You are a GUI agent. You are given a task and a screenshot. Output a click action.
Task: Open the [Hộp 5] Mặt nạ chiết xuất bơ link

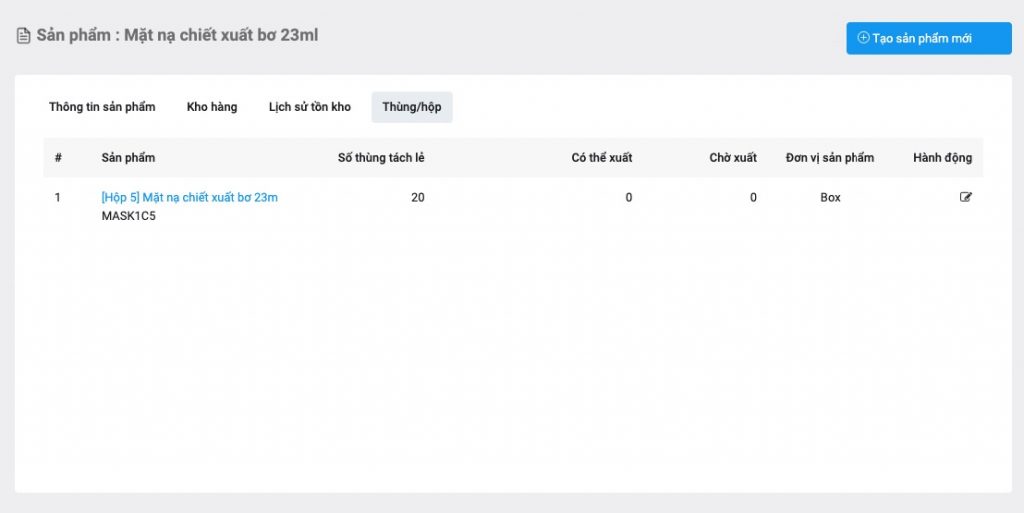click(x=189, y=197)
